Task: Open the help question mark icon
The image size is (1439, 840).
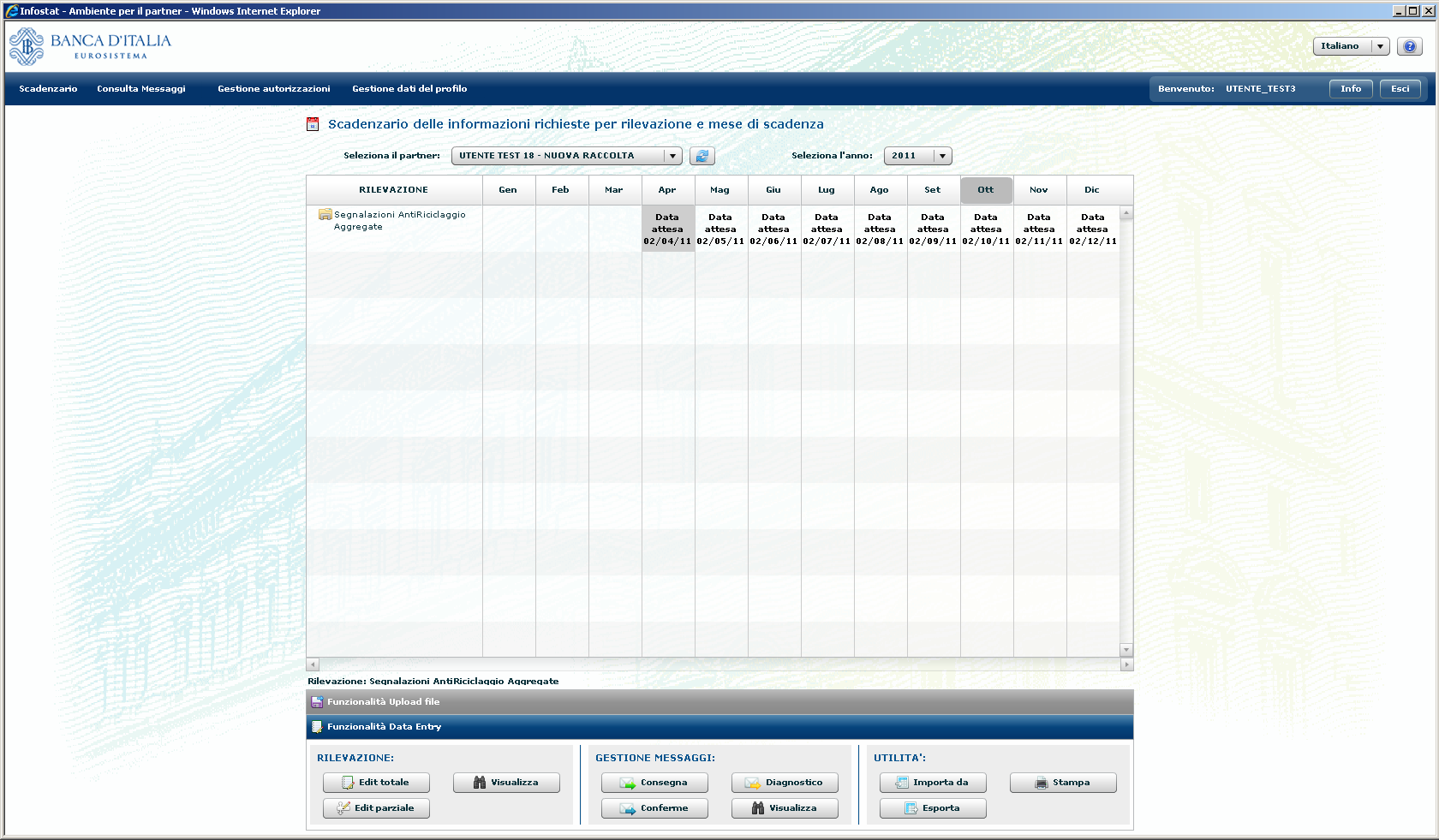Action: click(1410, 46)
